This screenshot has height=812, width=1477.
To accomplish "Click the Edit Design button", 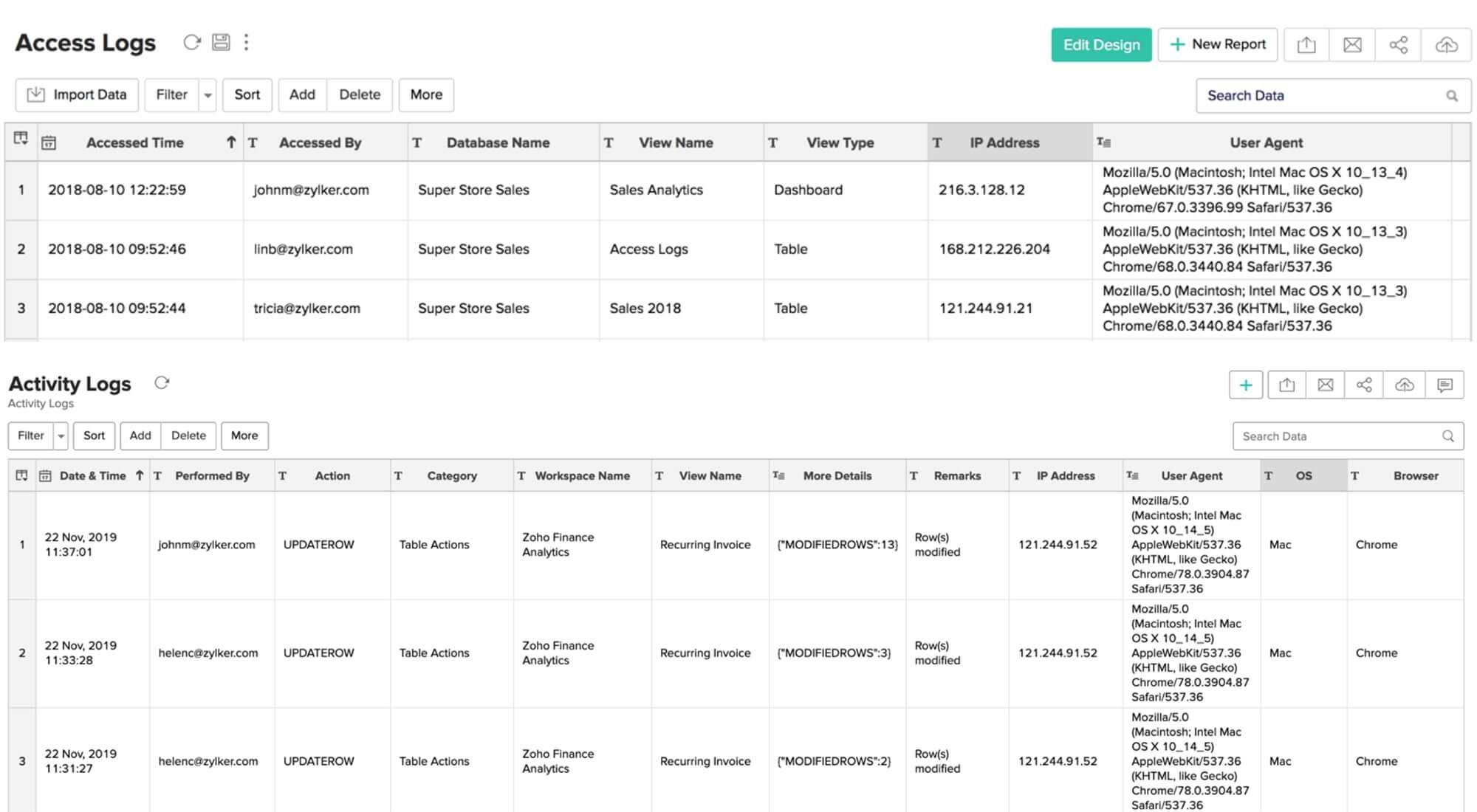I will (1101, 45).
